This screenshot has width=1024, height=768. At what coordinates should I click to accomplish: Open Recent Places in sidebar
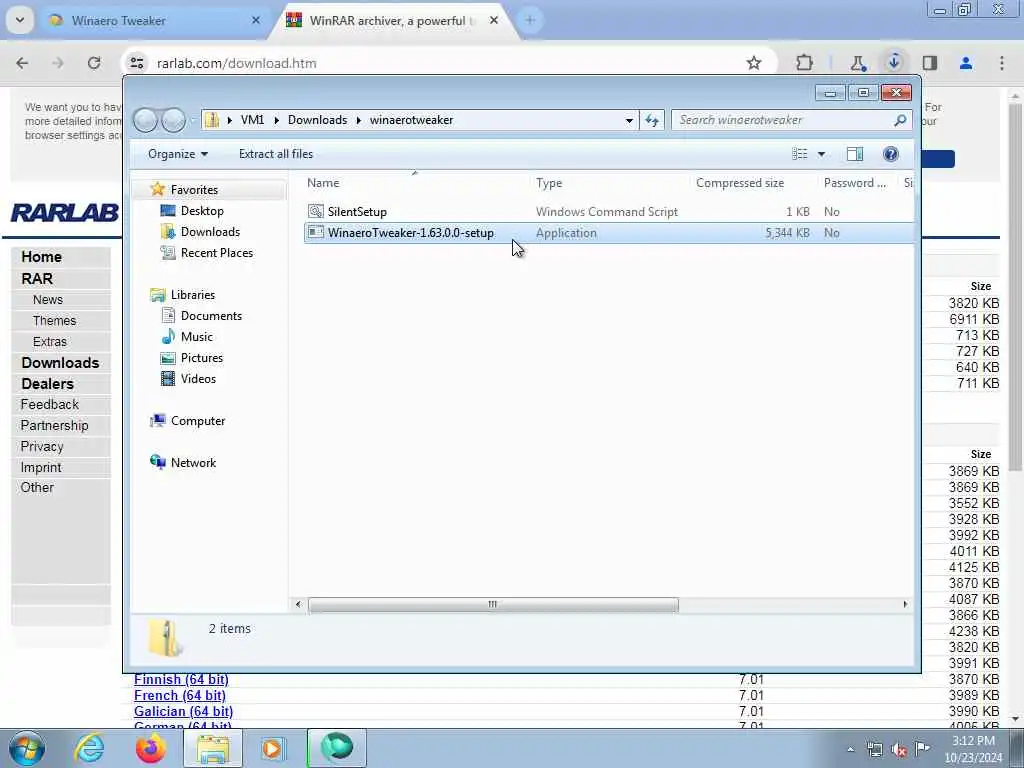coord(217,252)
